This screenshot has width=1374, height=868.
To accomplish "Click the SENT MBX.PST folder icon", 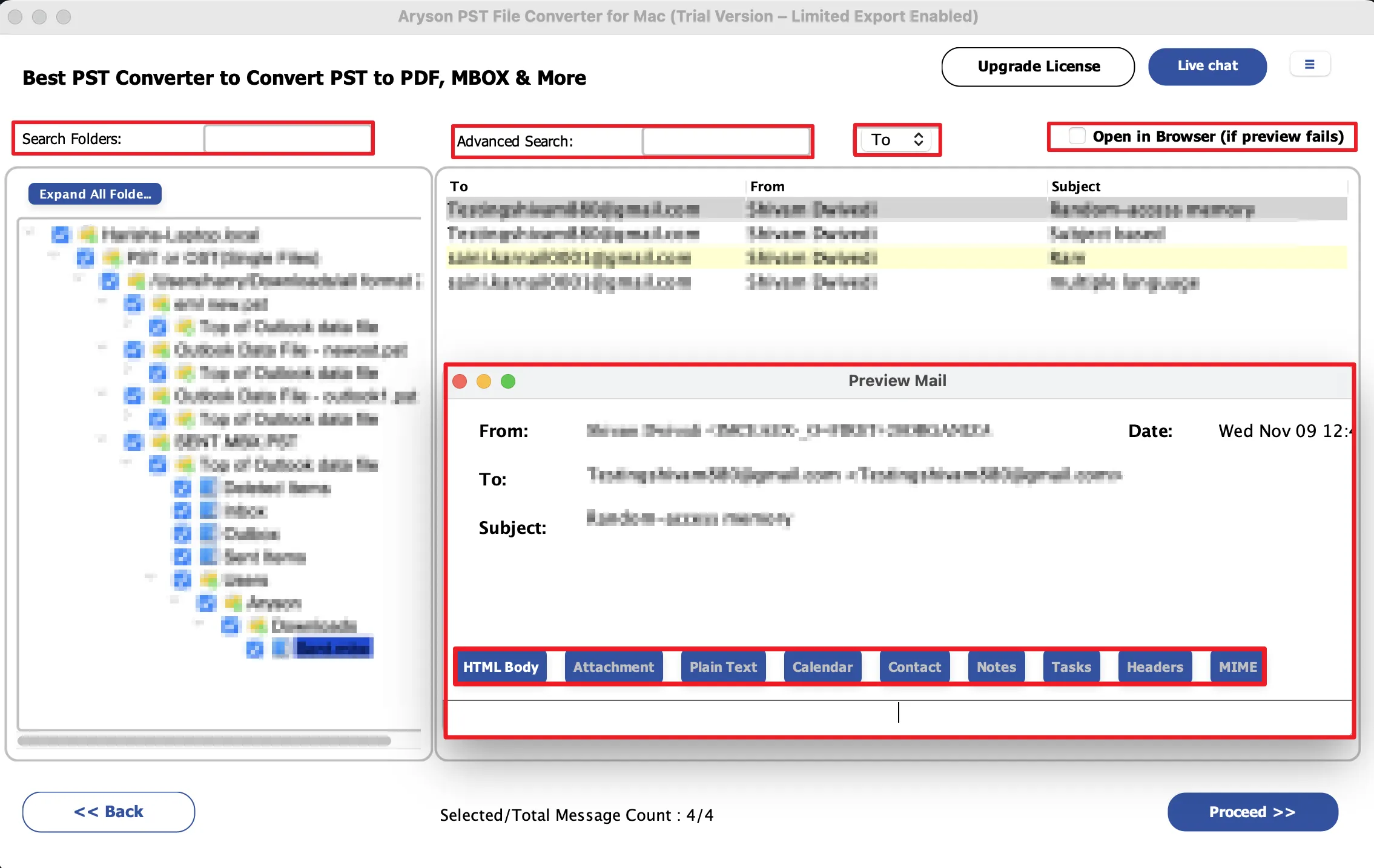I will click(x=161, y=442).
